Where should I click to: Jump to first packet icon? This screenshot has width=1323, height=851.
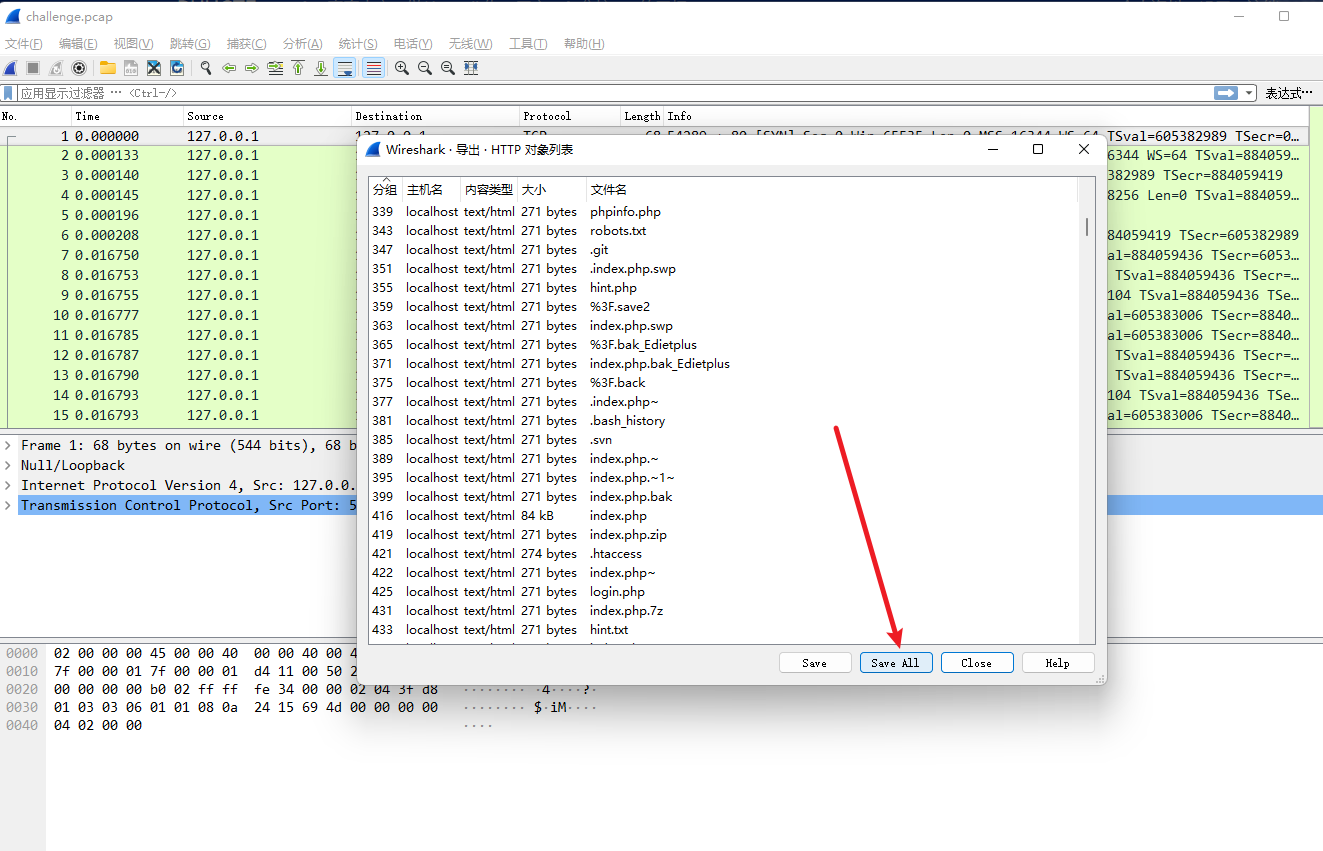298,68
